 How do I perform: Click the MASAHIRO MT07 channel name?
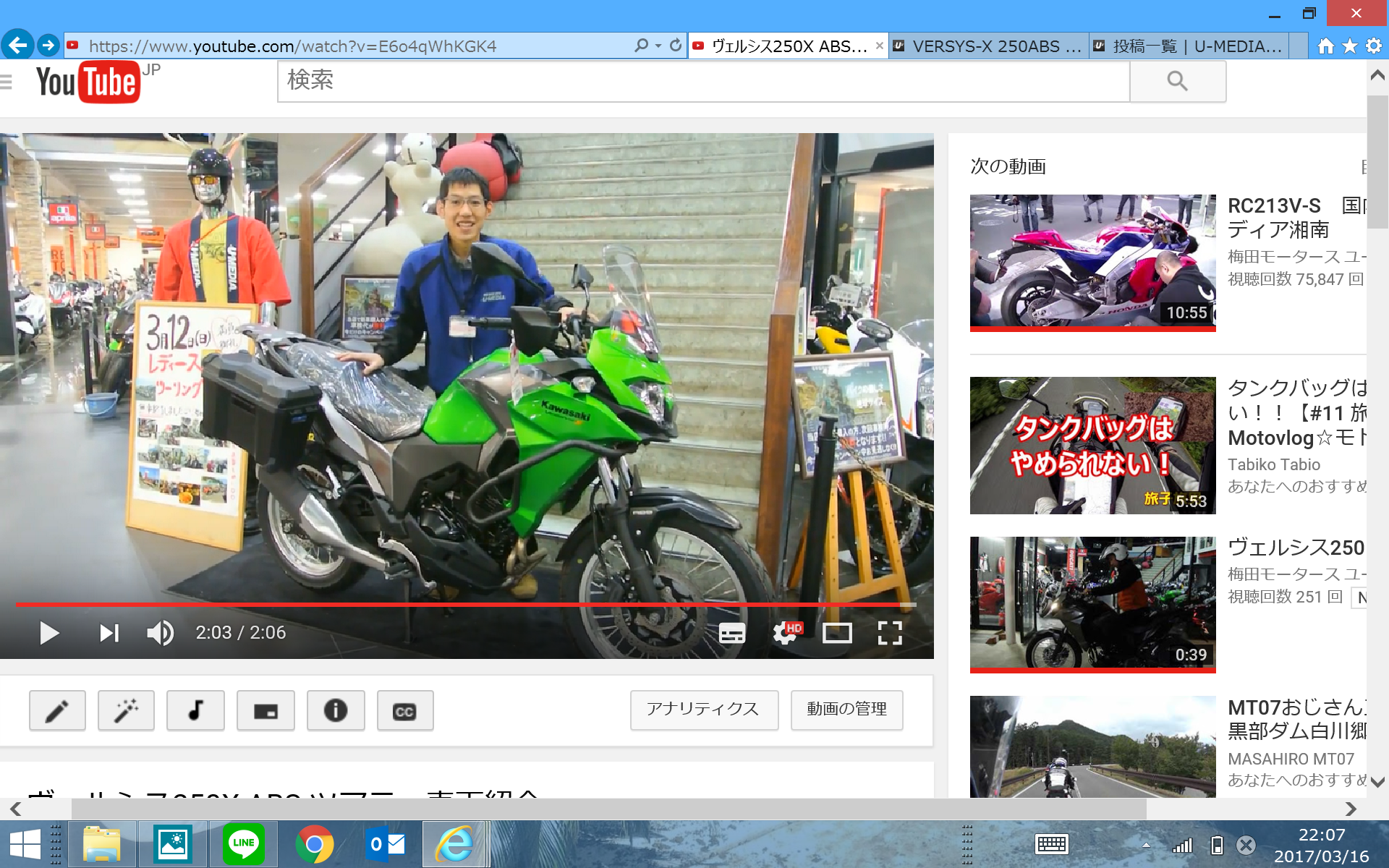1291,759
